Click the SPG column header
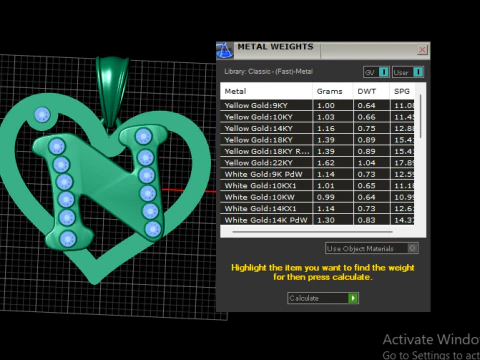The image size is (480, 360). 402,91
